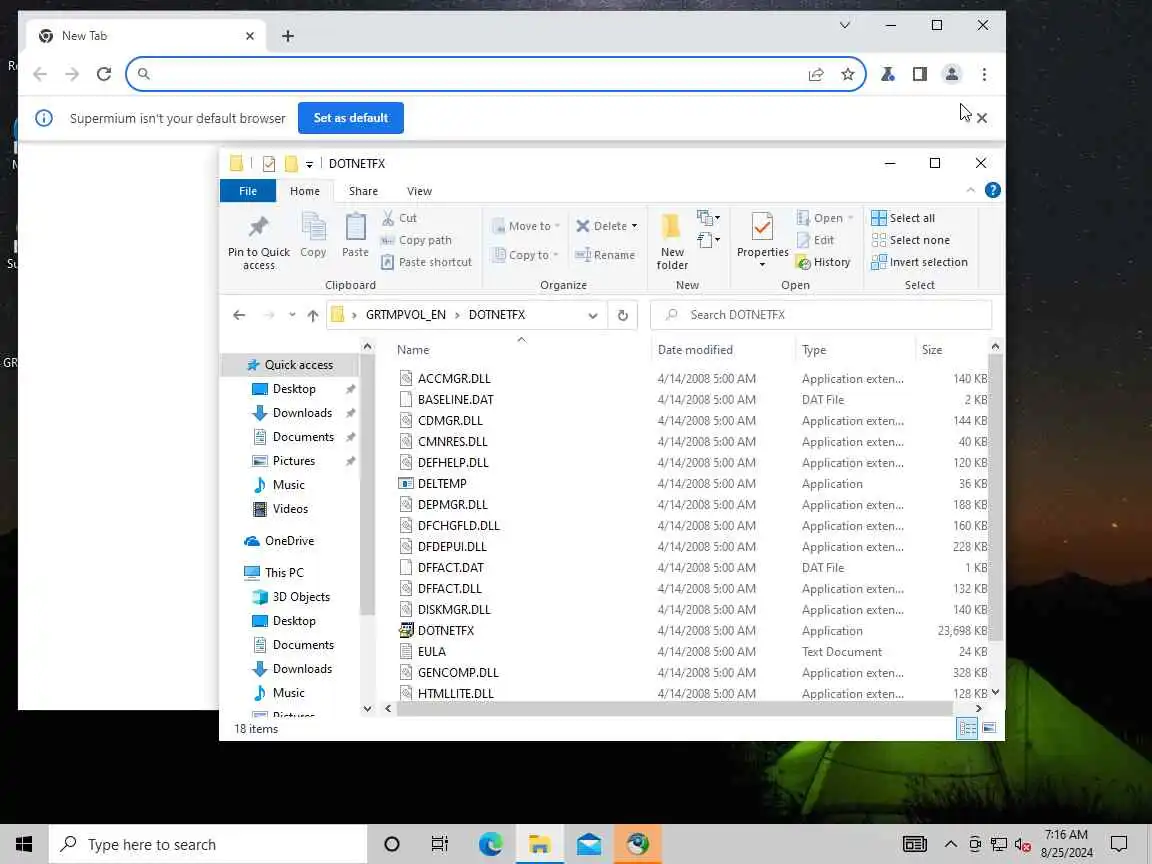Viewport: 1152px width, 864px height.
Task: Switch to Details view layout icon
Action: click(x=967, y=728)
